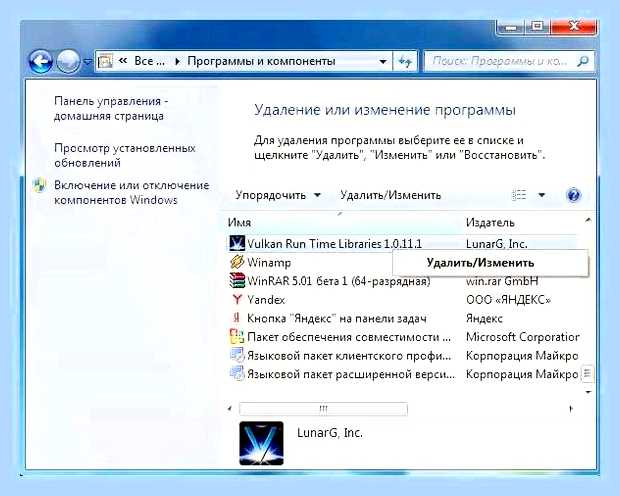
Task: Click the double chevron in address bar
Action: (123, 61)
